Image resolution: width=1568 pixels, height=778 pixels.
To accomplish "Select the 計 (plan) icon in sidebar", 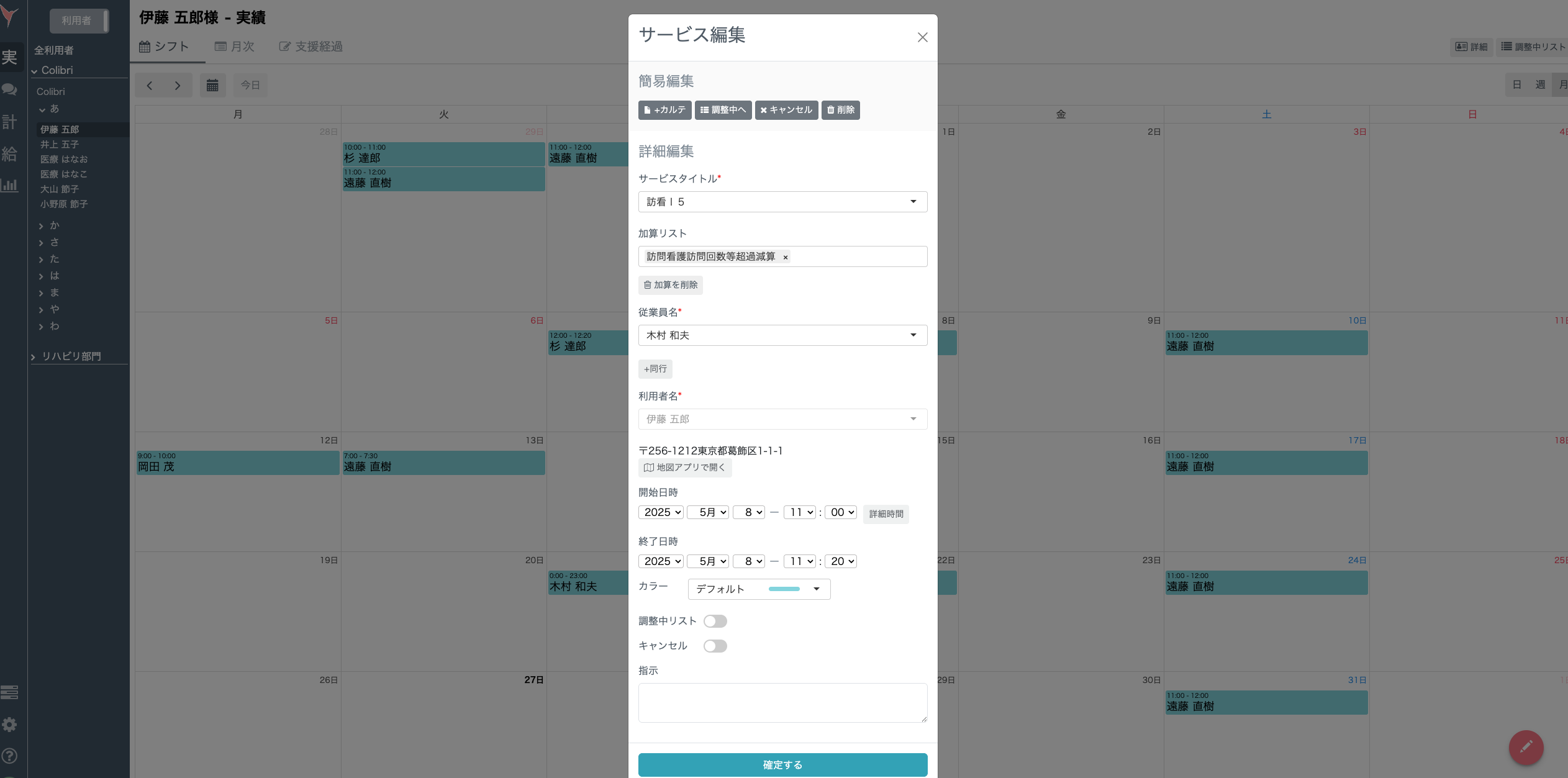I will 10,122.
